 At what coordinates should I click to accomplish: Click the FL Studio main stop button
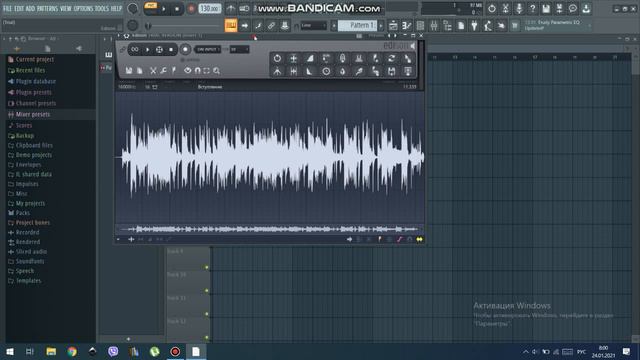click(177, 9)
